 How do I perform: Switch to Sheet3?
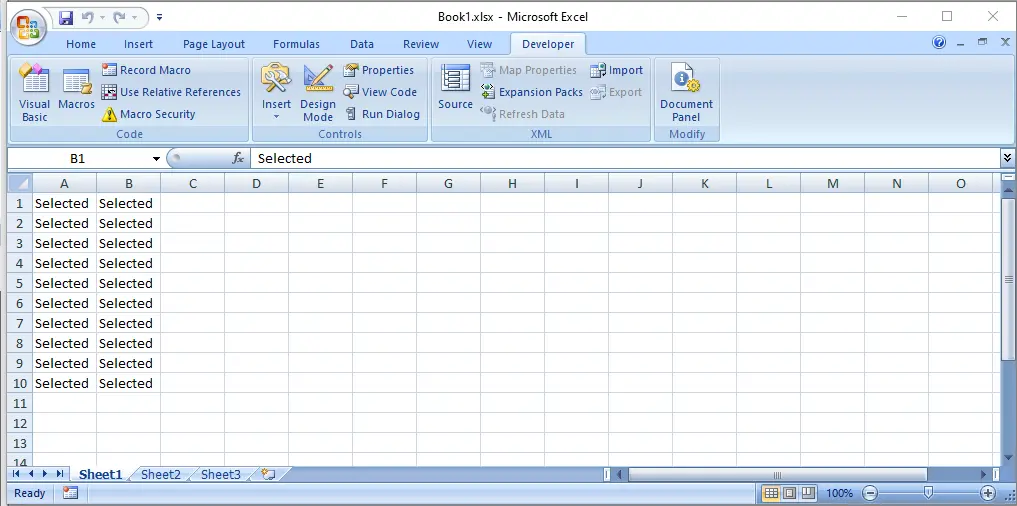tap(221, 474)
